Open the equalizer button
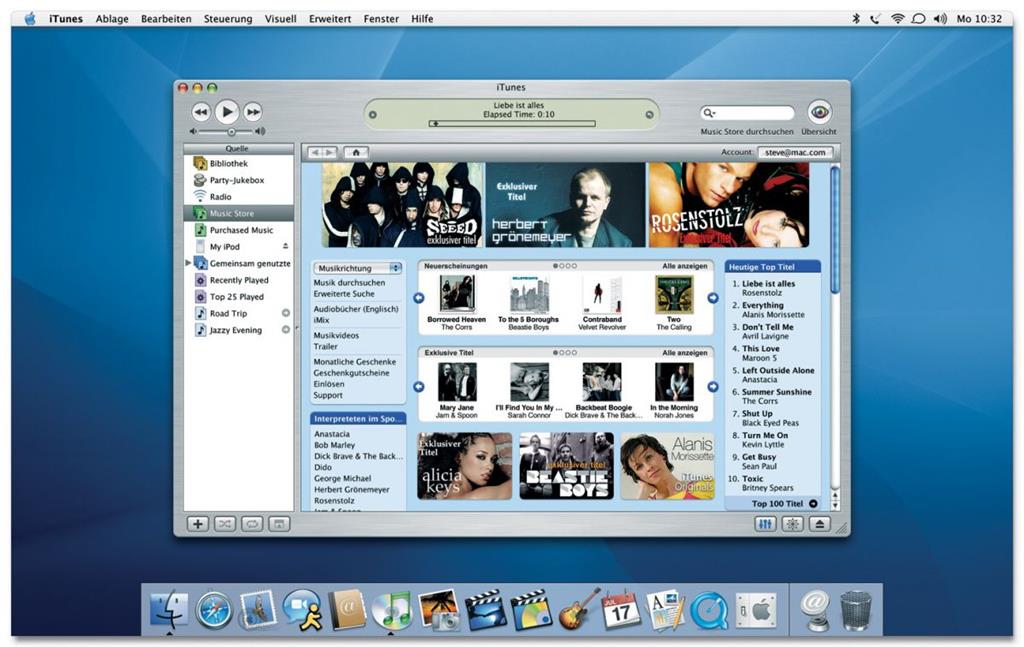This screenshot has height=647, width=1024. coord(765,524)
